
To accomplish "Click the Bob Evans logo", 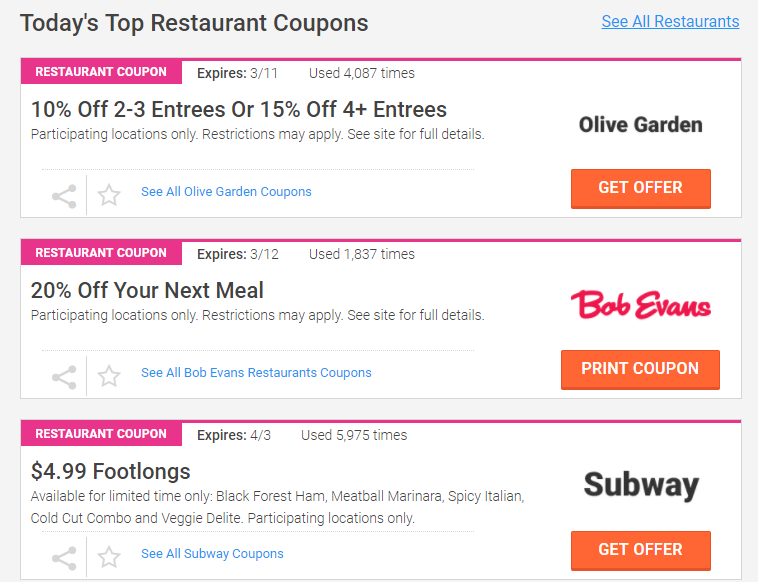I will click(x=641, y=305).
